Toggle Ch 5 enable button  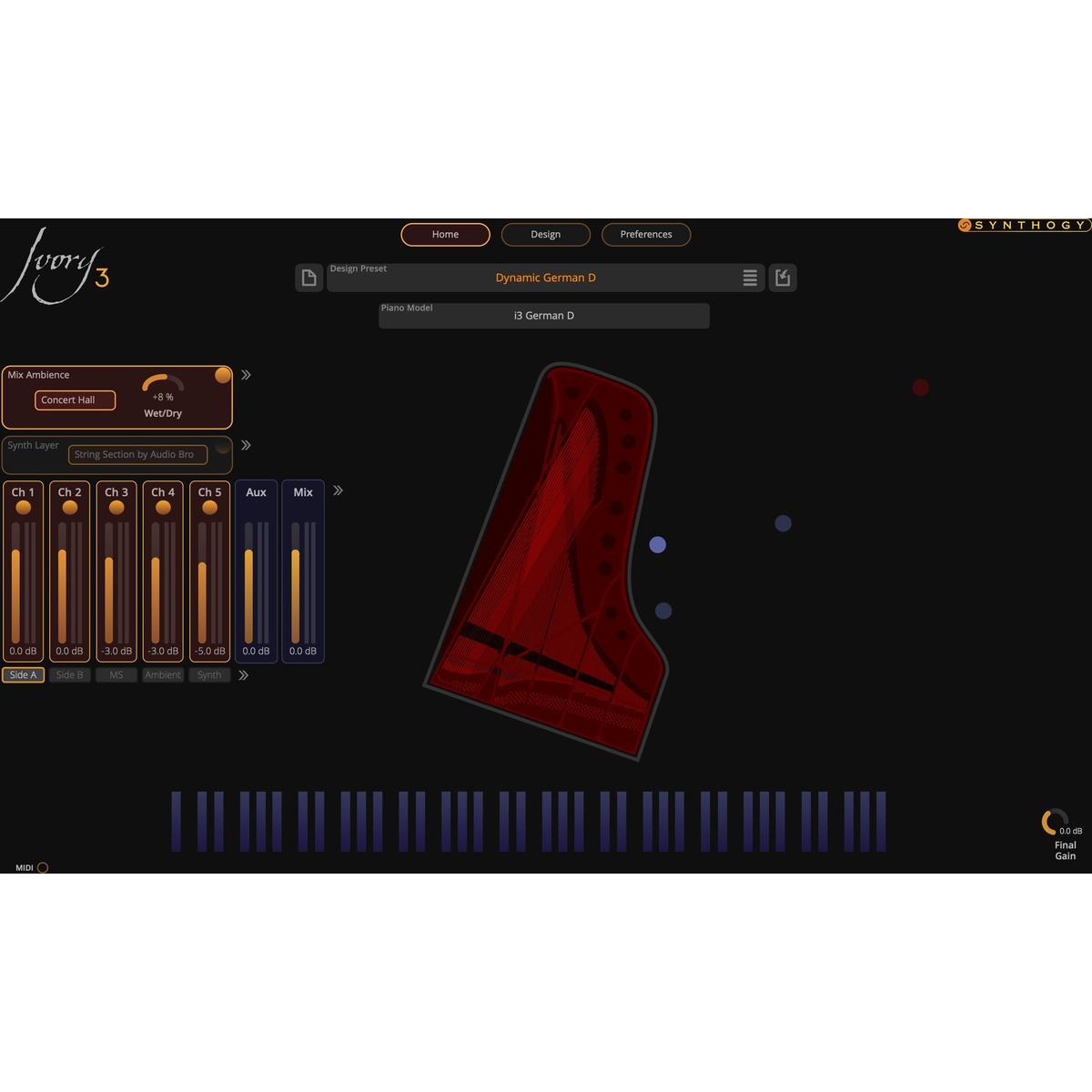click(210, 508)
